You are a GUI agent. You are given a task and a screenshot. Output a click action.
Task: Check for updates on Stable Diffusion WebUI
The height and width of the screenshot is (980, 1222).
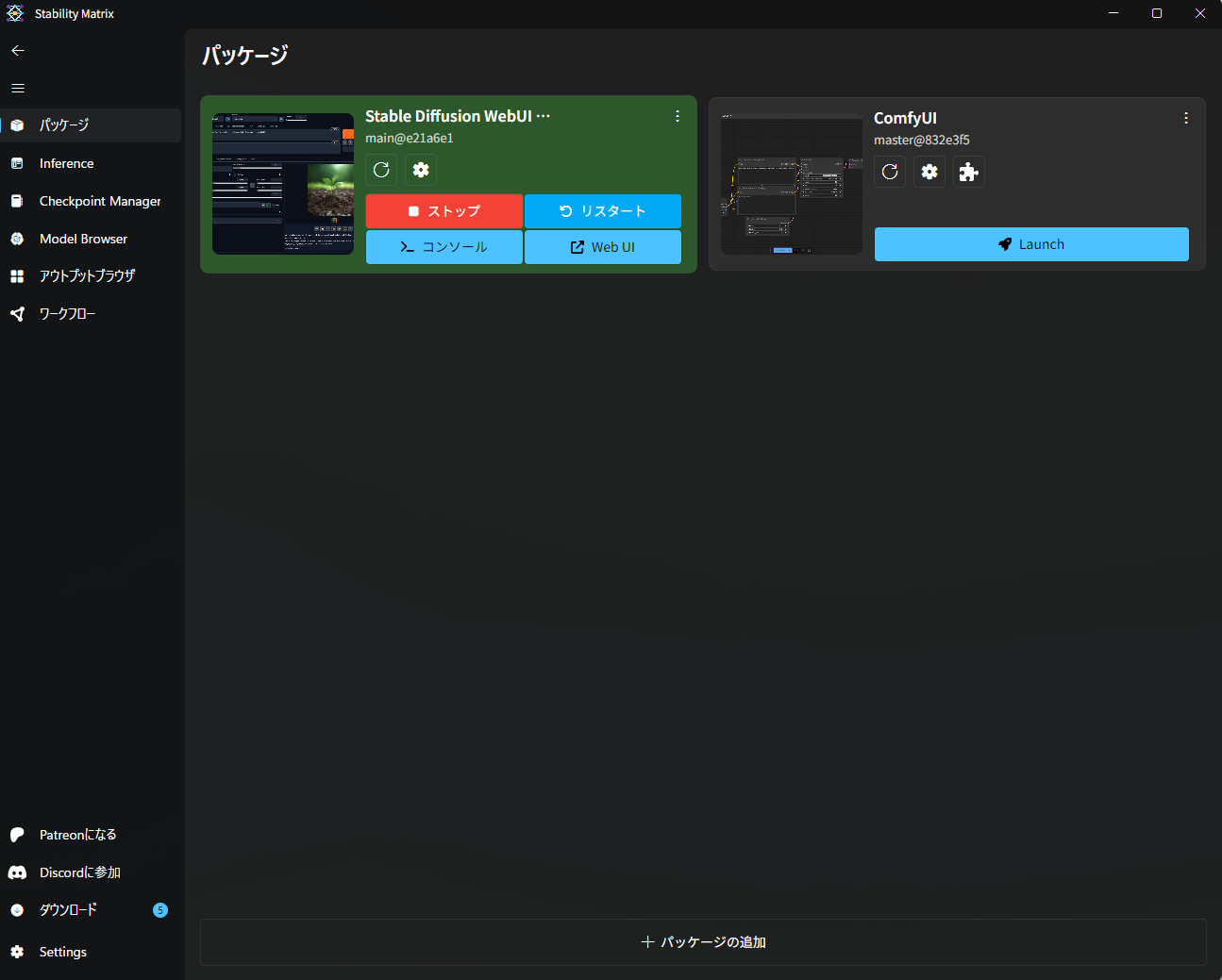381,170
